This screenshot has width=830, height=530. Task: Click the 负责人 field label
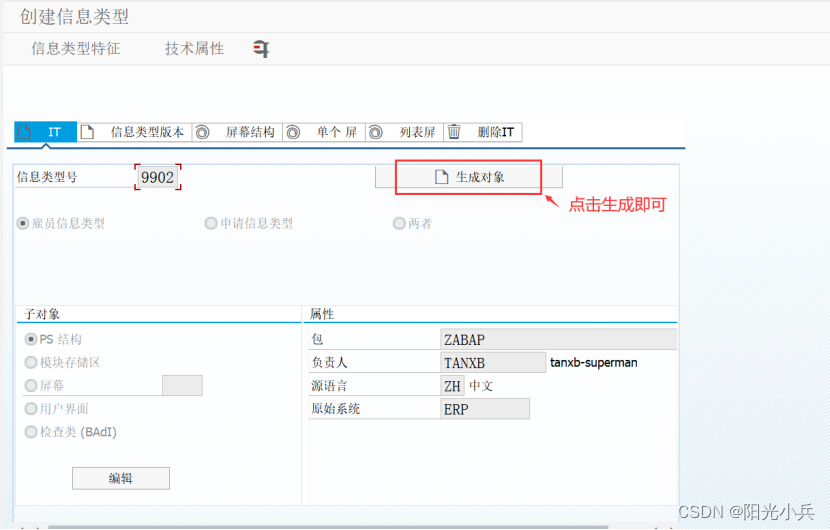[x=329, y=363]
